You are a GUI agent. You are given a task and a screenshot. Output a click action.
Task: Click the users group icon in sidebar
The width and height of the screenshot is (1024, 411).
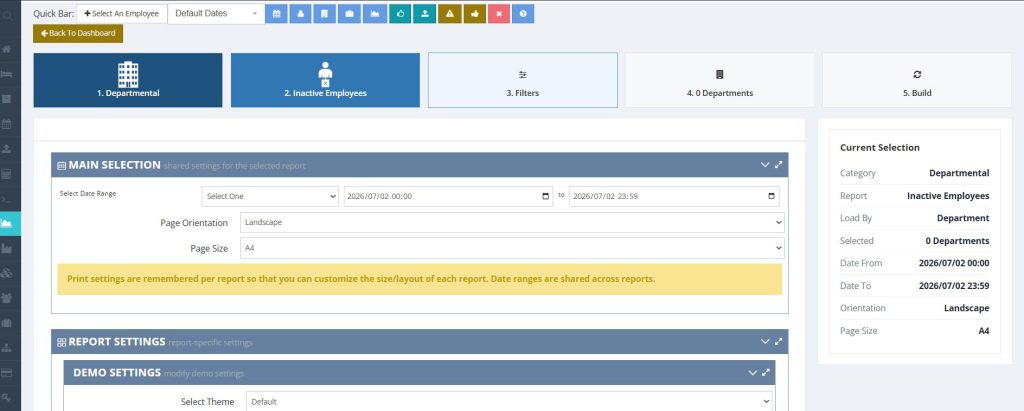[x=7, y=298]
